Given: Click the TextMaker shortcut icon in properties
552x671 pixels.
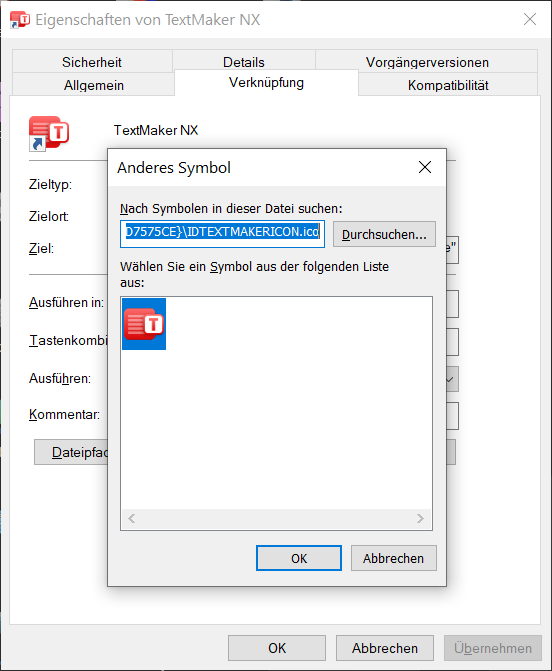Looking at the screenshot, I should [49, 134].
